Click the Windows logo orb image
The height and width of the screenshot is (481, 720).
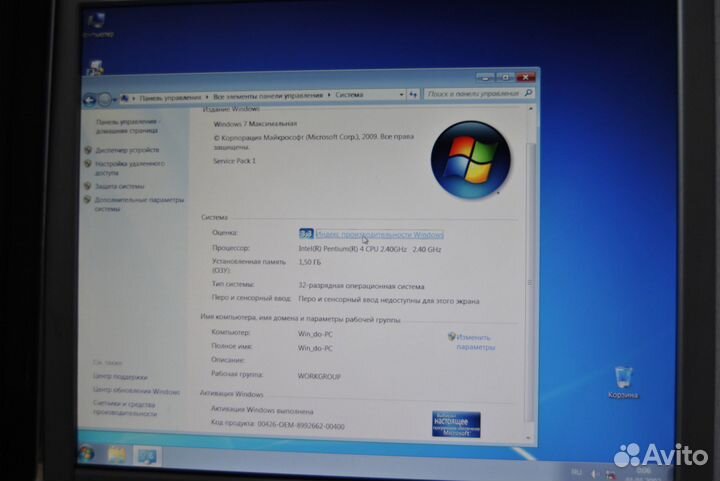click(471, 160)
